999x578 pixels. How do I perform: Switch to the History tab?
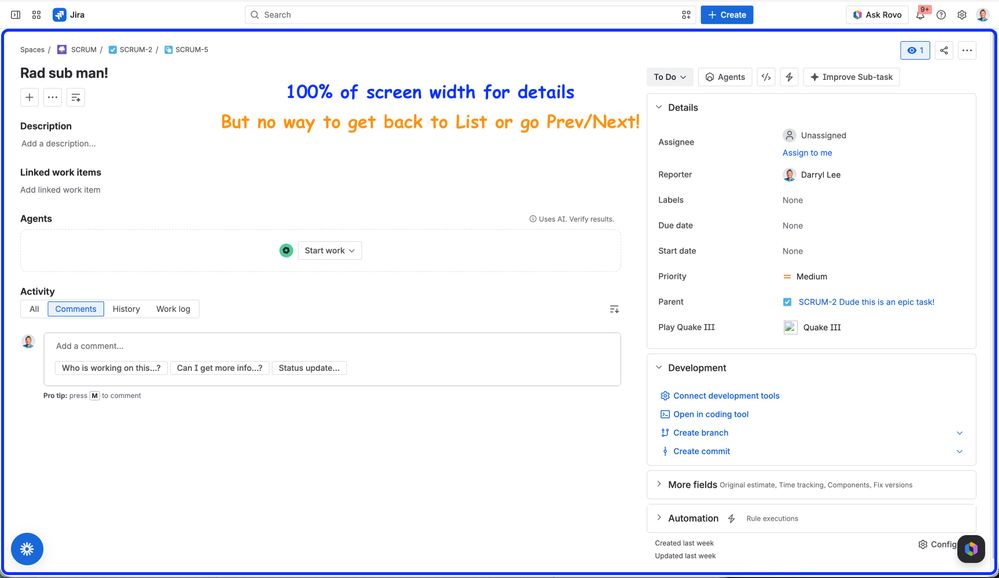[126, 309]
